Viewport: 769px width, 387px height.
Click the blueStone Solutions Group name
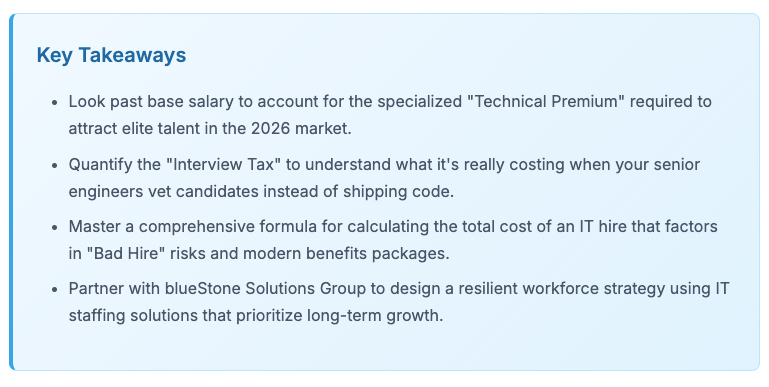(265, 288)
